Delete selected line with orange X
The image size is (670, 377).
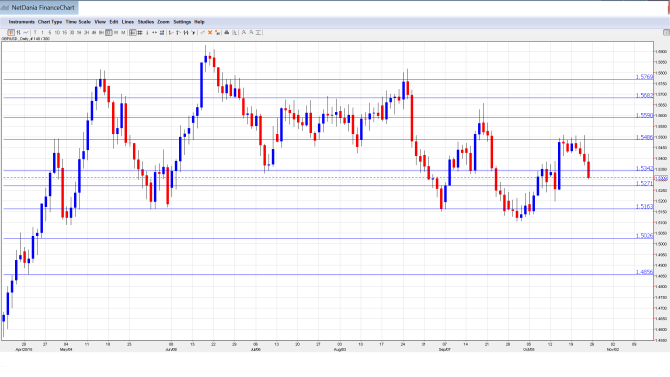coord(210,32)
